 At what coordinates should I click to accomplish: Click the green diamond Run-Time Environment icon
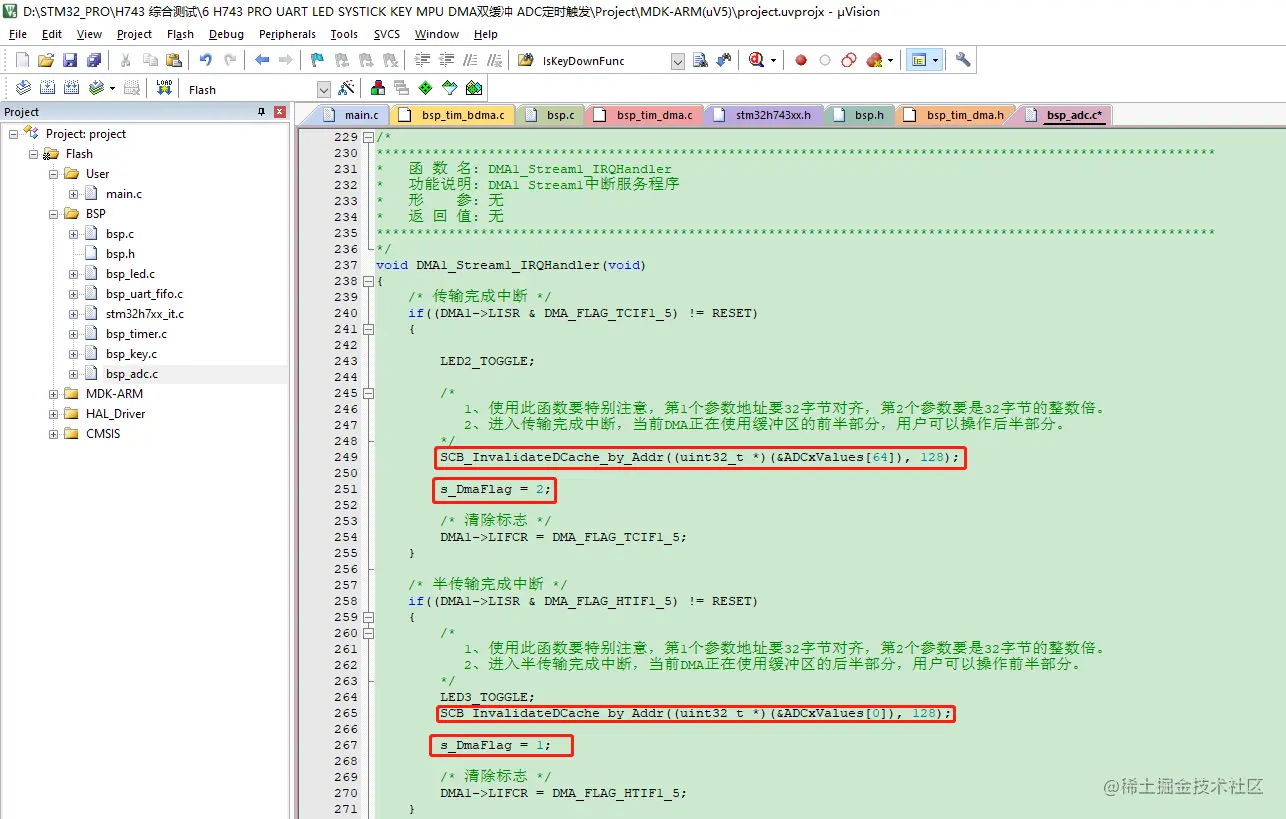click(426, 88)
